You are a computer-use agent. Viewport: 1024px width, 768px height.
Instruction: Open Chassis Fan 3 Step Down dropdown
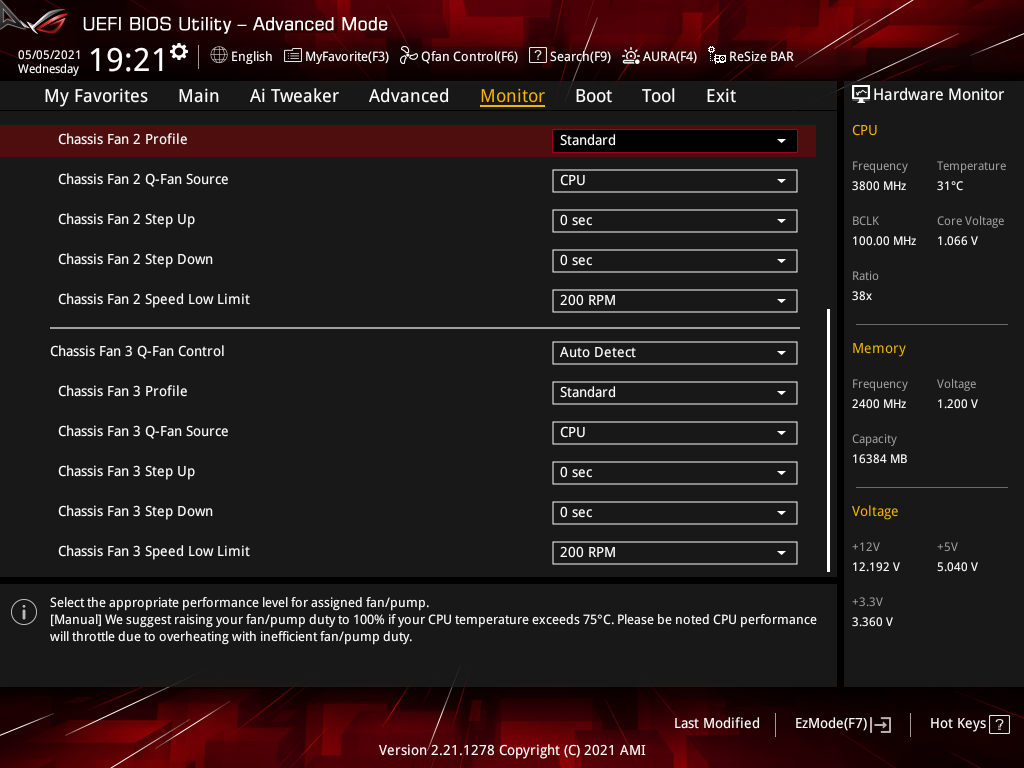674,513
